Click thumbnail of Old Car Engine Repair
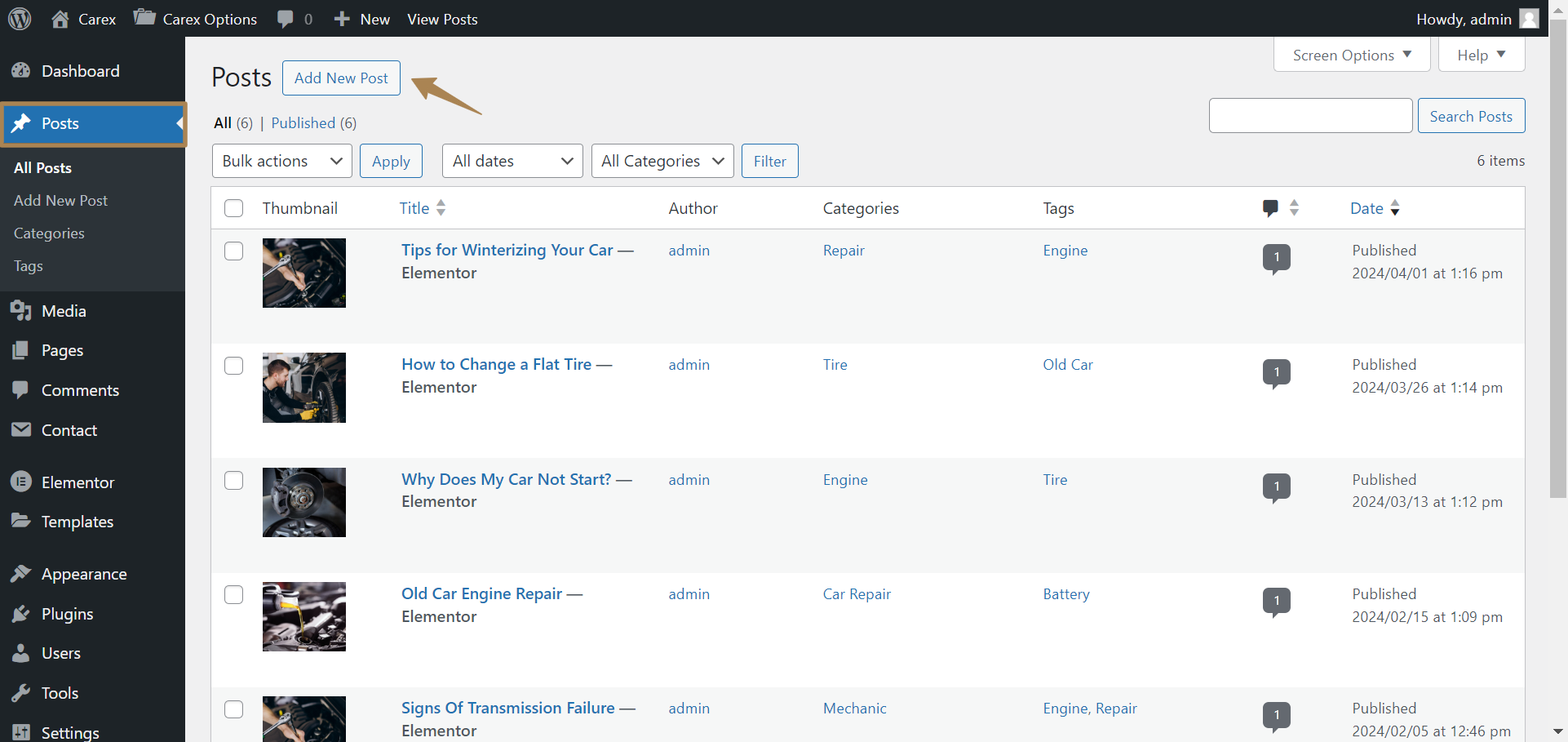The height and width of the screenshot is (742, 1568). click(303, 616)
